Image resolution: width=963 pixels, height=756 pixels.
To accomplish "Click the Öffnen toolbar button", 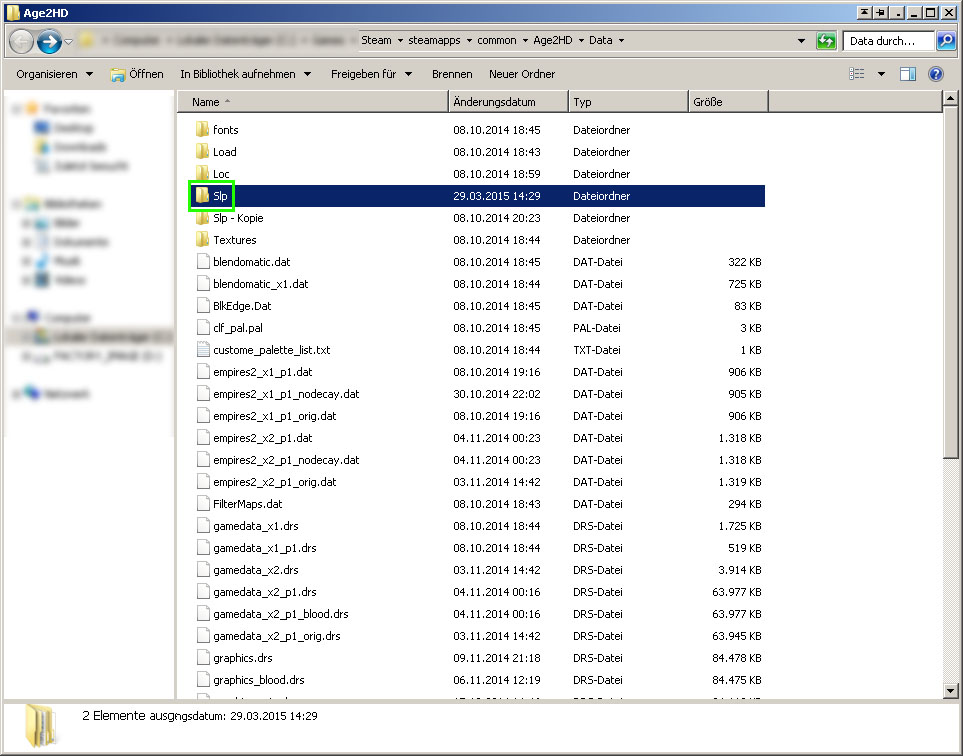I will [x=136, y=74].
